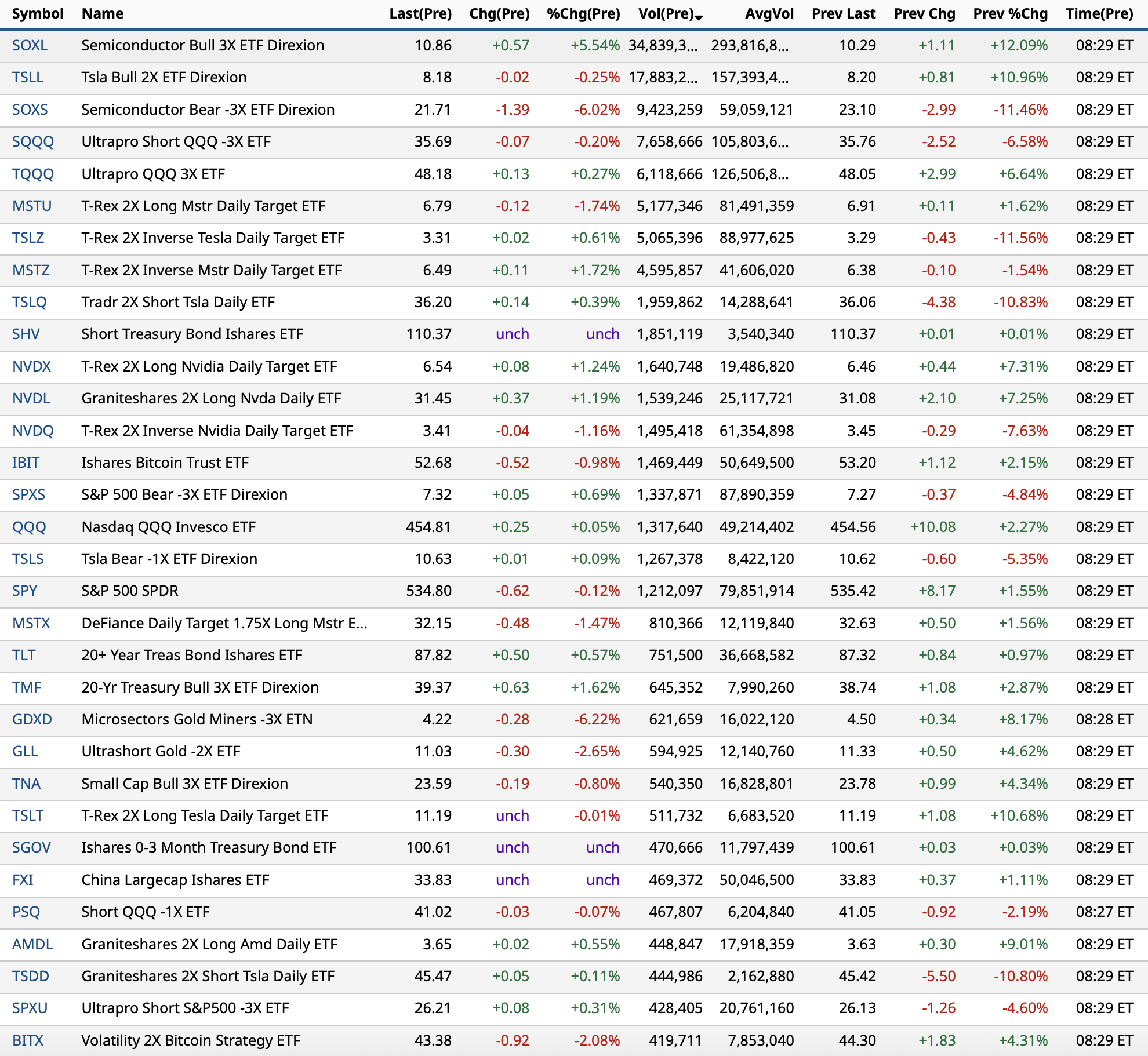Sort by Prev %Chg column header

tap(1010, 13)
